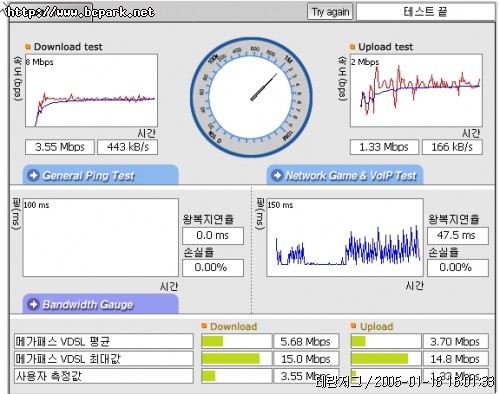
Task: Click the General Ping Test arrow icon
Action: (33, 175)
